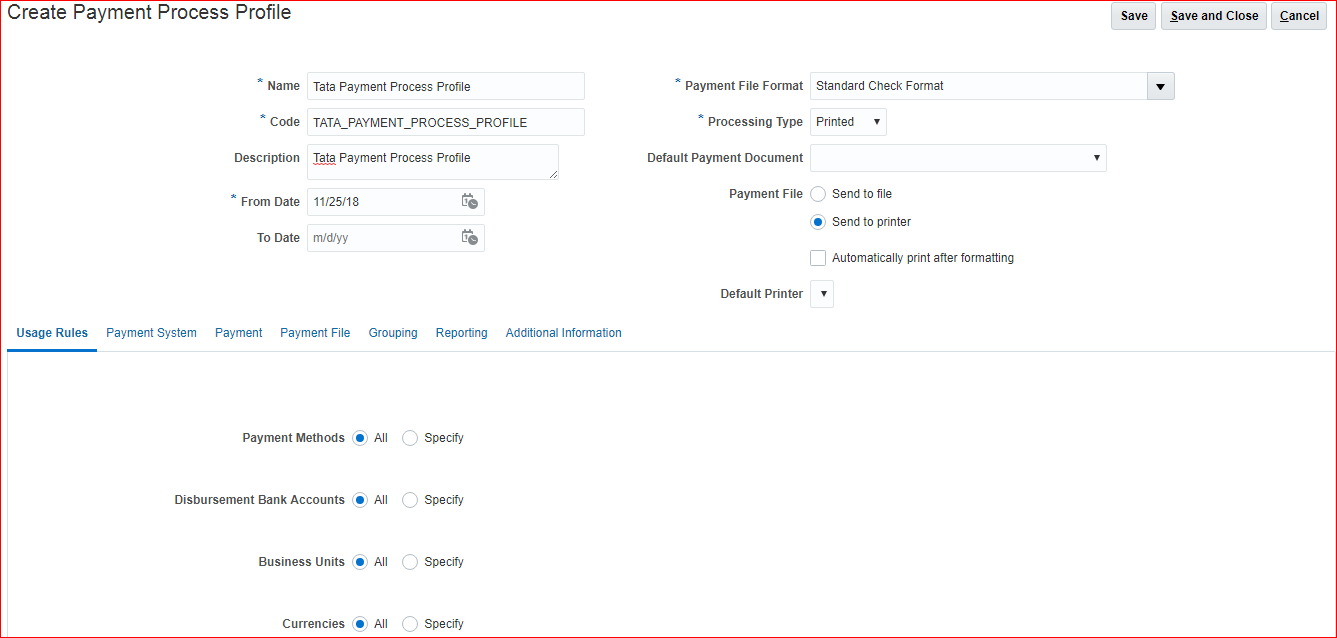Image resolution: width=1337 pixels, height=638 pixels.
Task: Switch to the Payment System tab
Action: point(151,333)
